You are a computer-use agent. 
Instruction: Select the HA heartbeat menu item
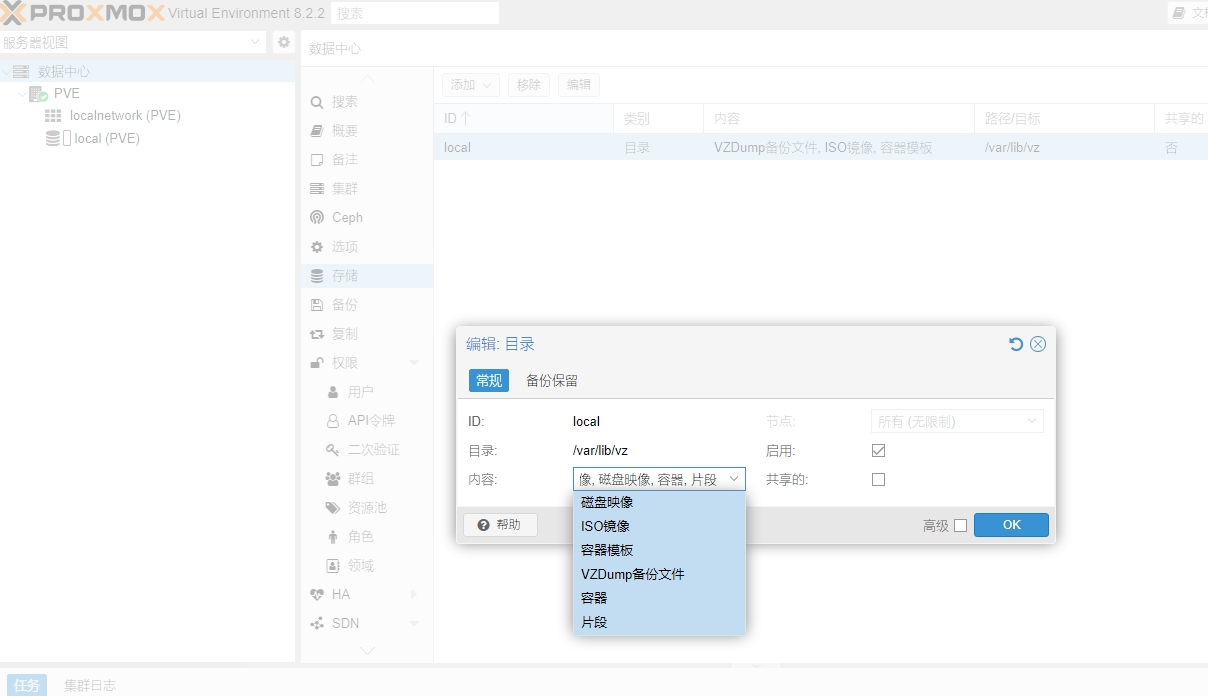[x=341, y=594]
